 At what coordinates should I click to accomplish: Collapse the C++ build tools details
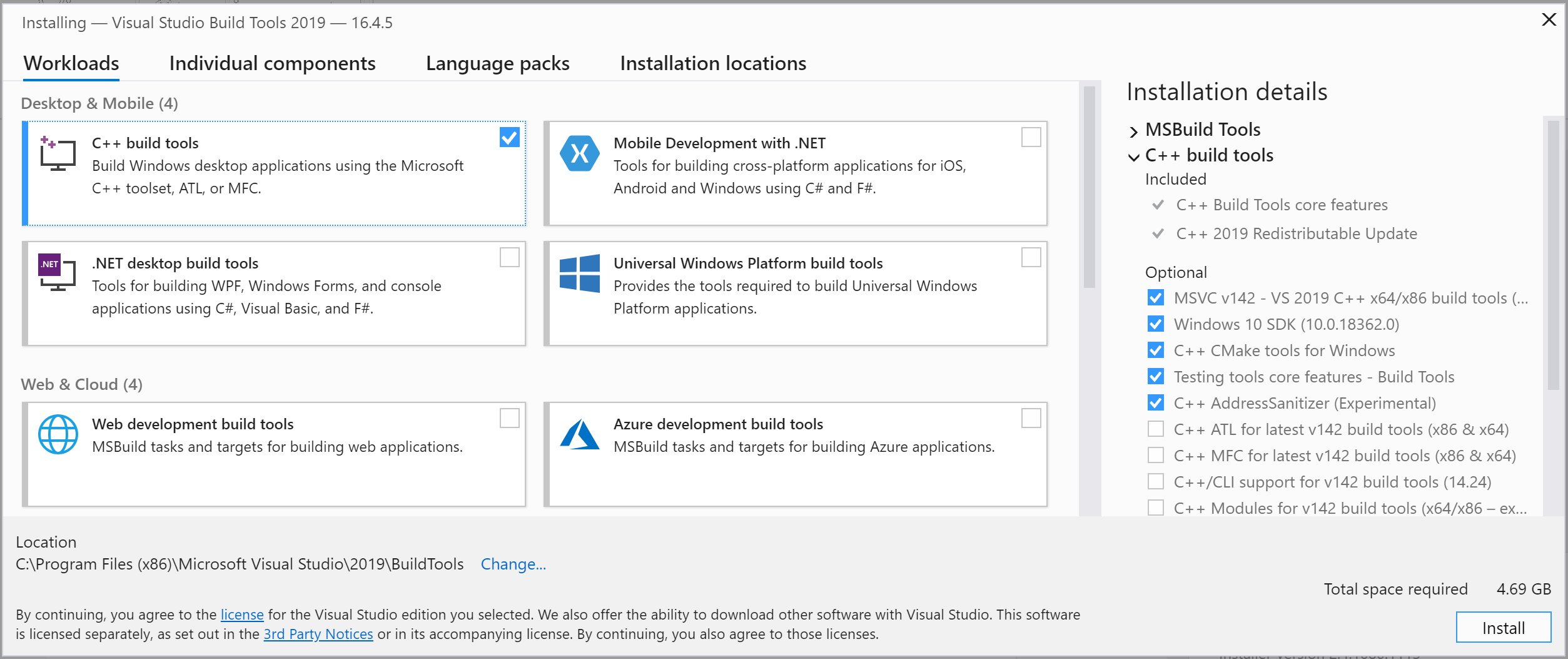coord(1133,158)
